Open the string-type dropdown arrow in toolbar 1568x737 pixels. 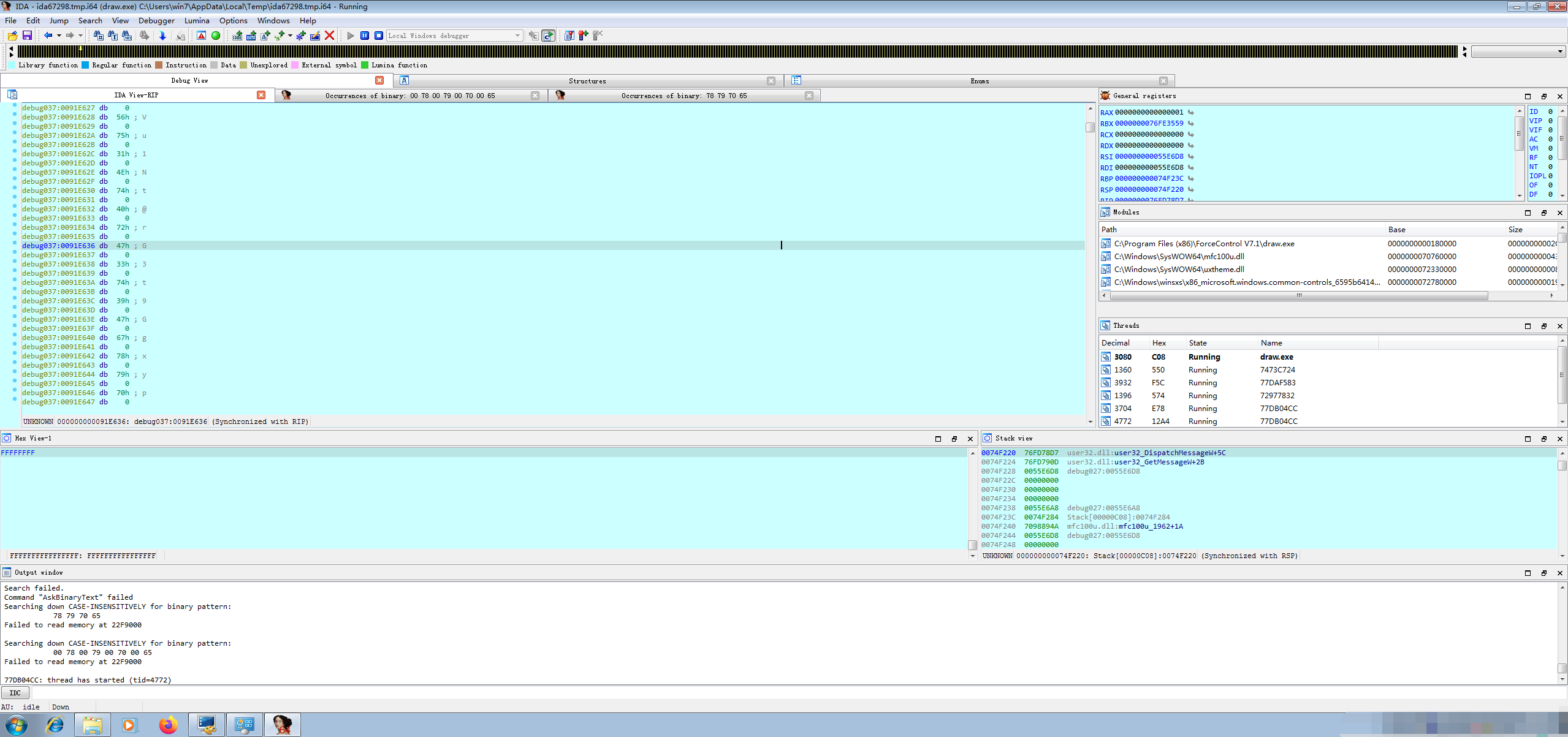point(290,36)
